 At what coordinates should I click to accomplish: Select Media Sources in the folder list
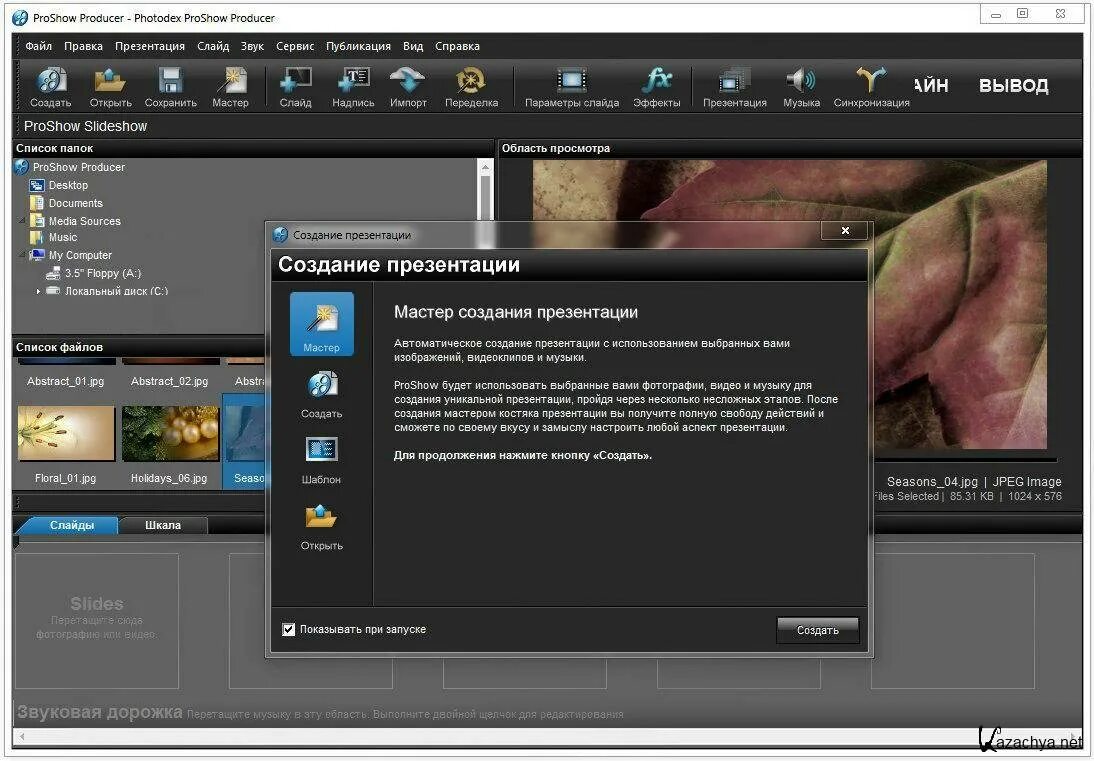[x=84, y=221]
